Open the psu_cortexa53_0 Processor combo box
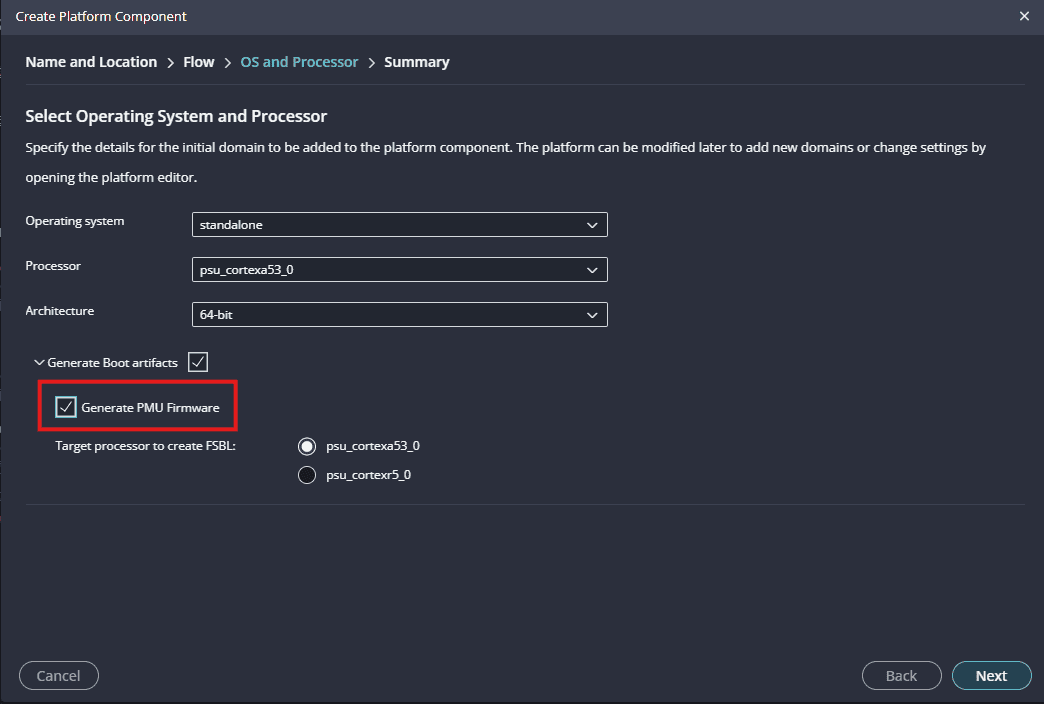Screen dimensions: 1044x704 (x=390, y=270)
